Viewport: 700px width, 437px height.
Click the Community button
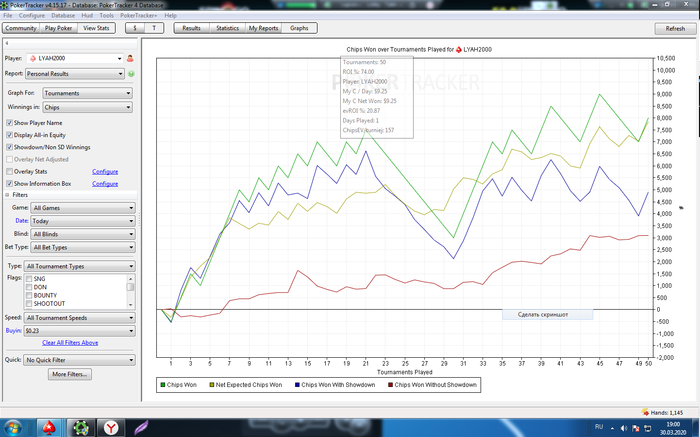point(21,28)
